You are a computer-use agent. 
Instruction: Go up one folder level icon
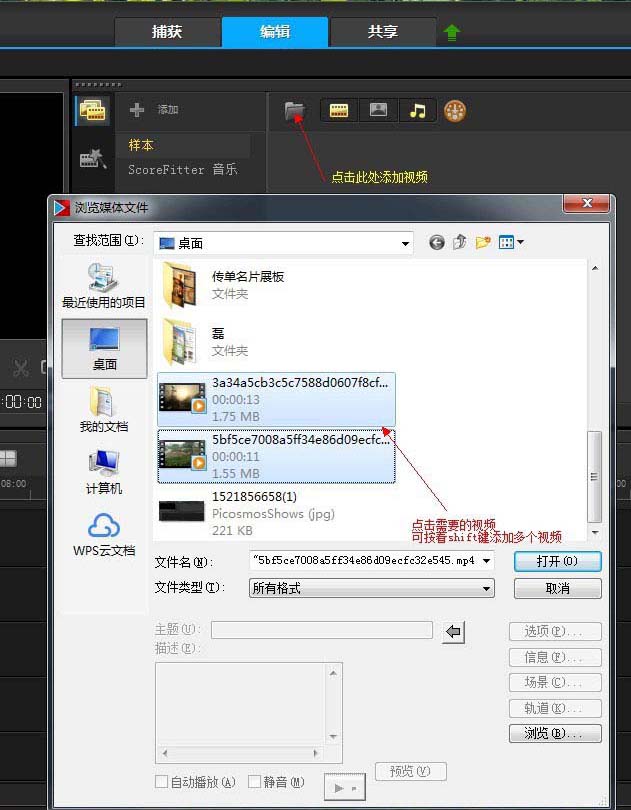pos(459,242)
